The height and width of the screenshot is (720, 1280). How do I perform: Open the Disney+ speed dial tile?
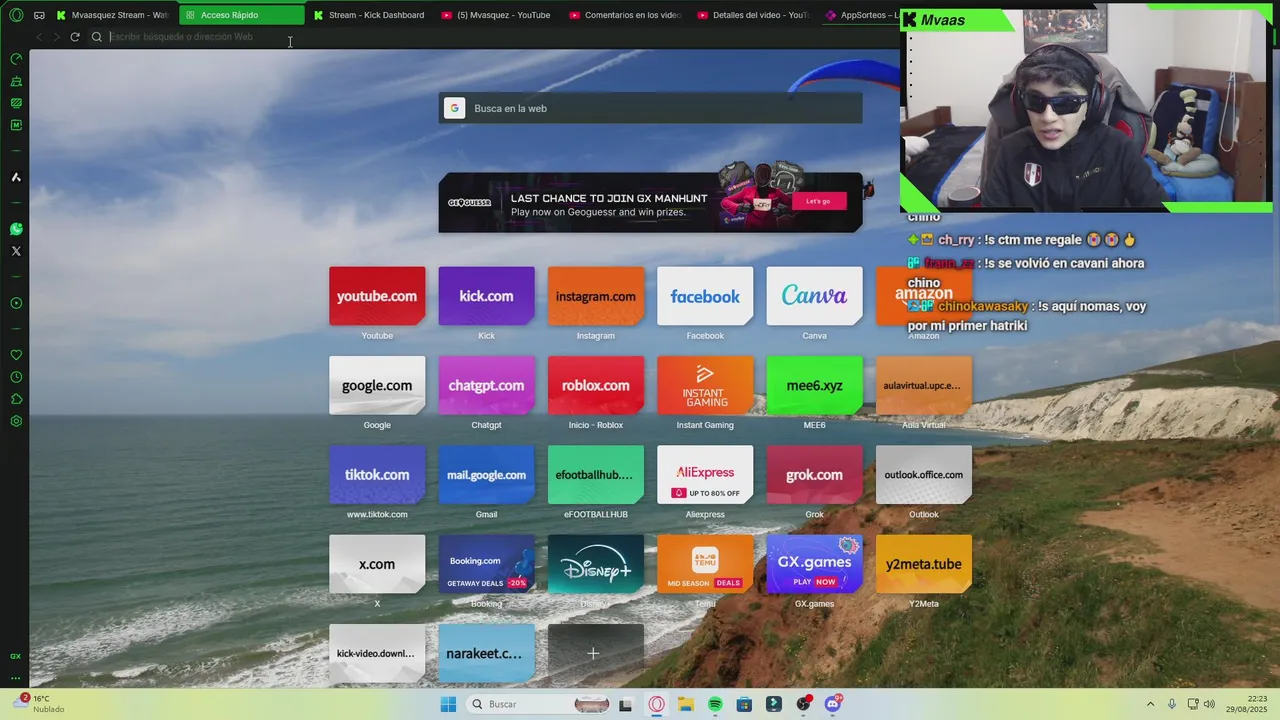pos(596,564)
